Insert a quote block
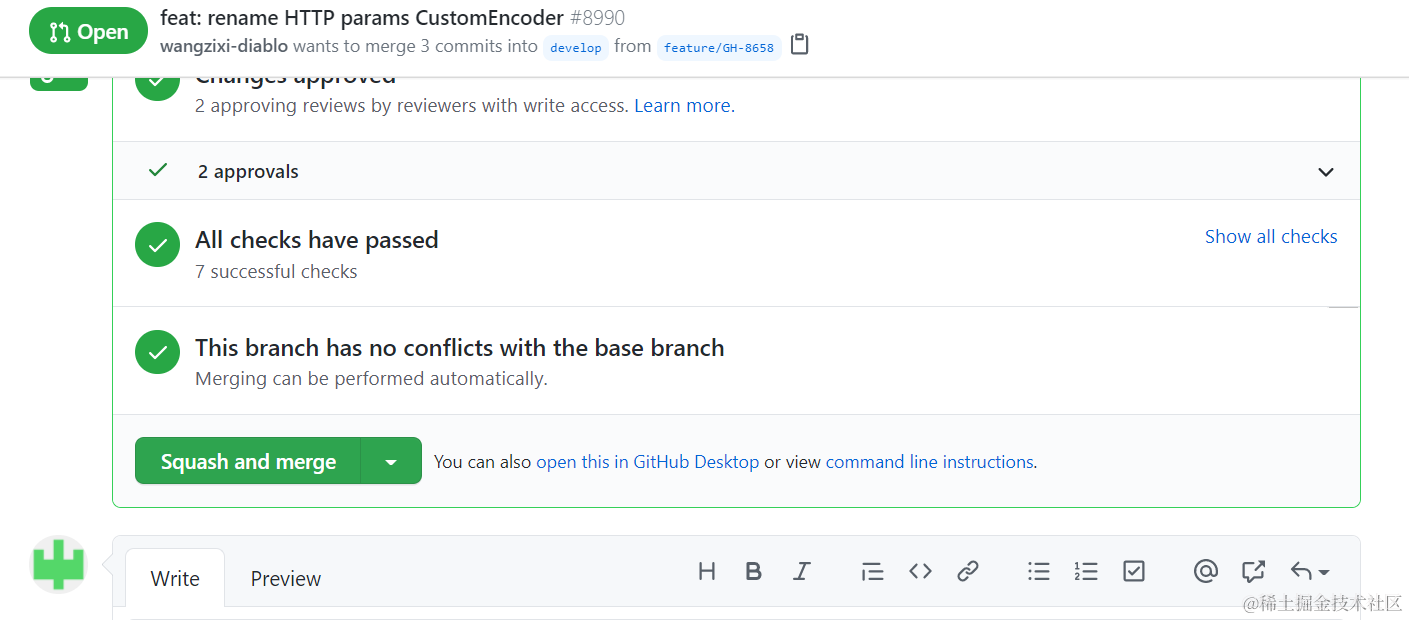 tap(872, 571)
